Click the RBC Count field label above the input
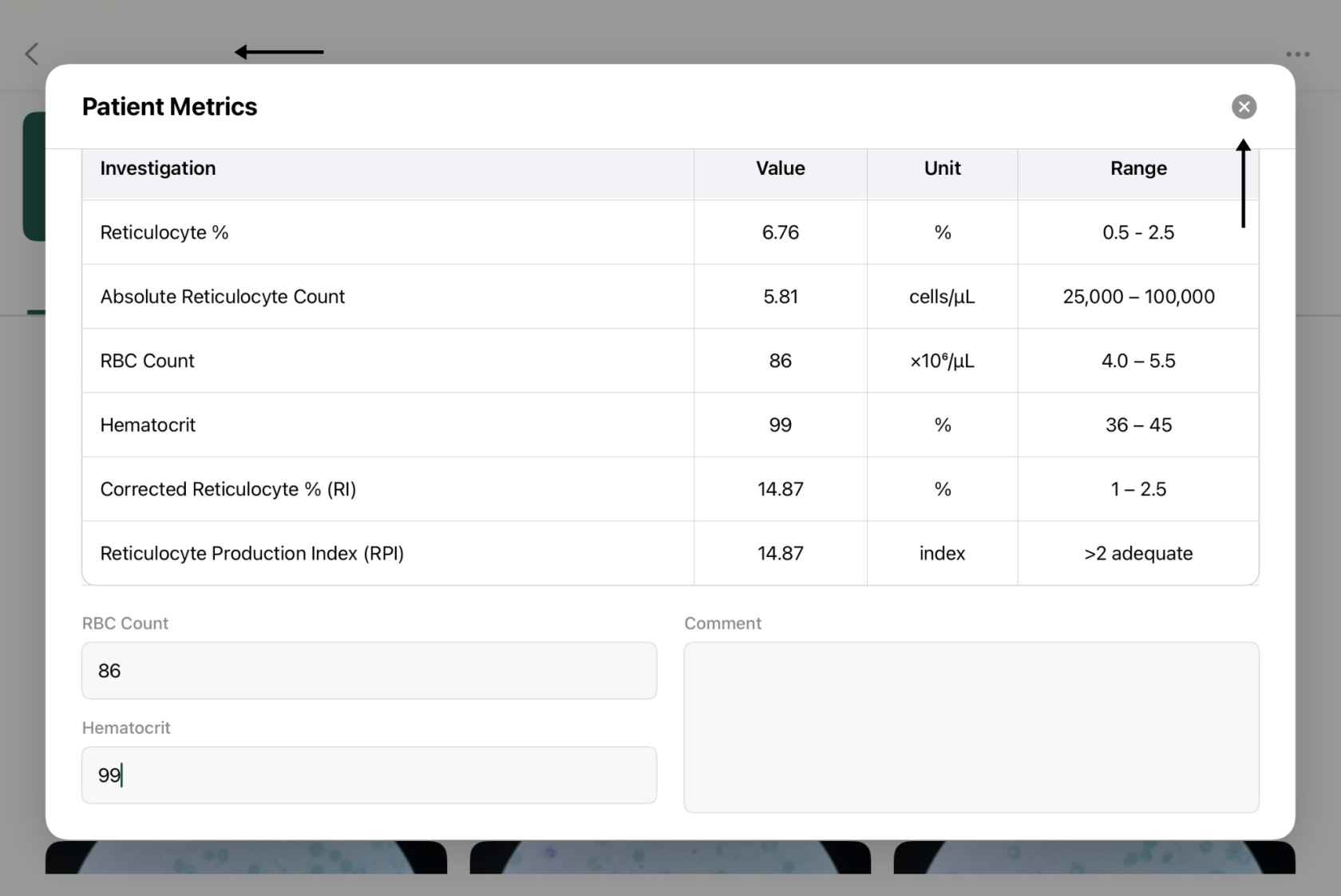Image resolution: width=1341 pixels, height=896 pixels. [125, 623]
